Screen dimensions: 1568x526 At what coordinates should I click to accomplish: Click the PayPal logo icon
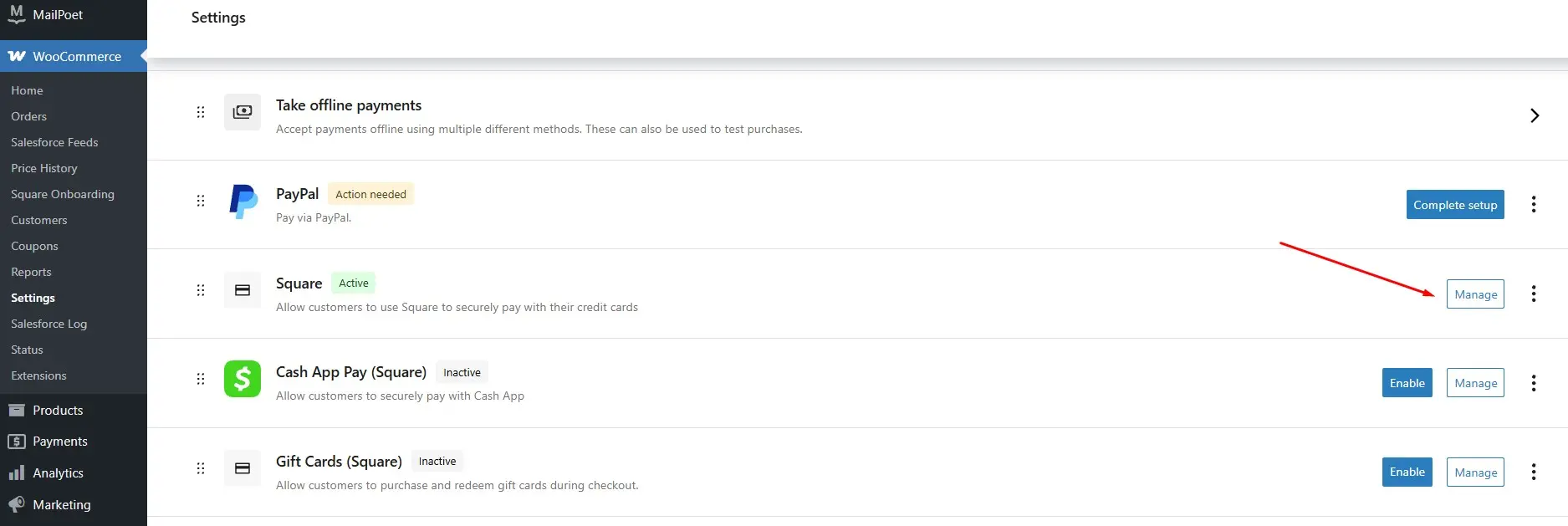click(x=243, y=202)
